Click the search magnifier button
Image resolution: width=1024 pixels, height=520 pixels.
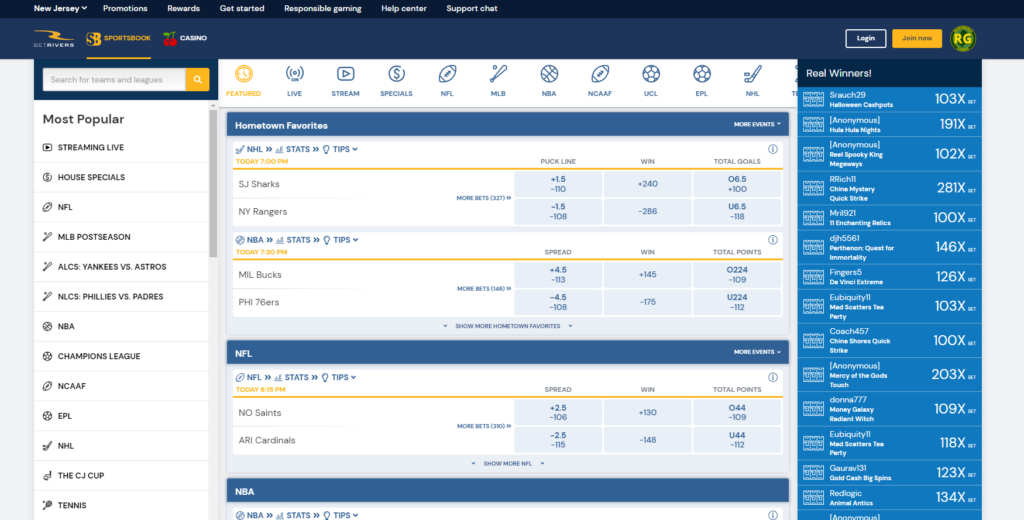[x=197, y=80]
